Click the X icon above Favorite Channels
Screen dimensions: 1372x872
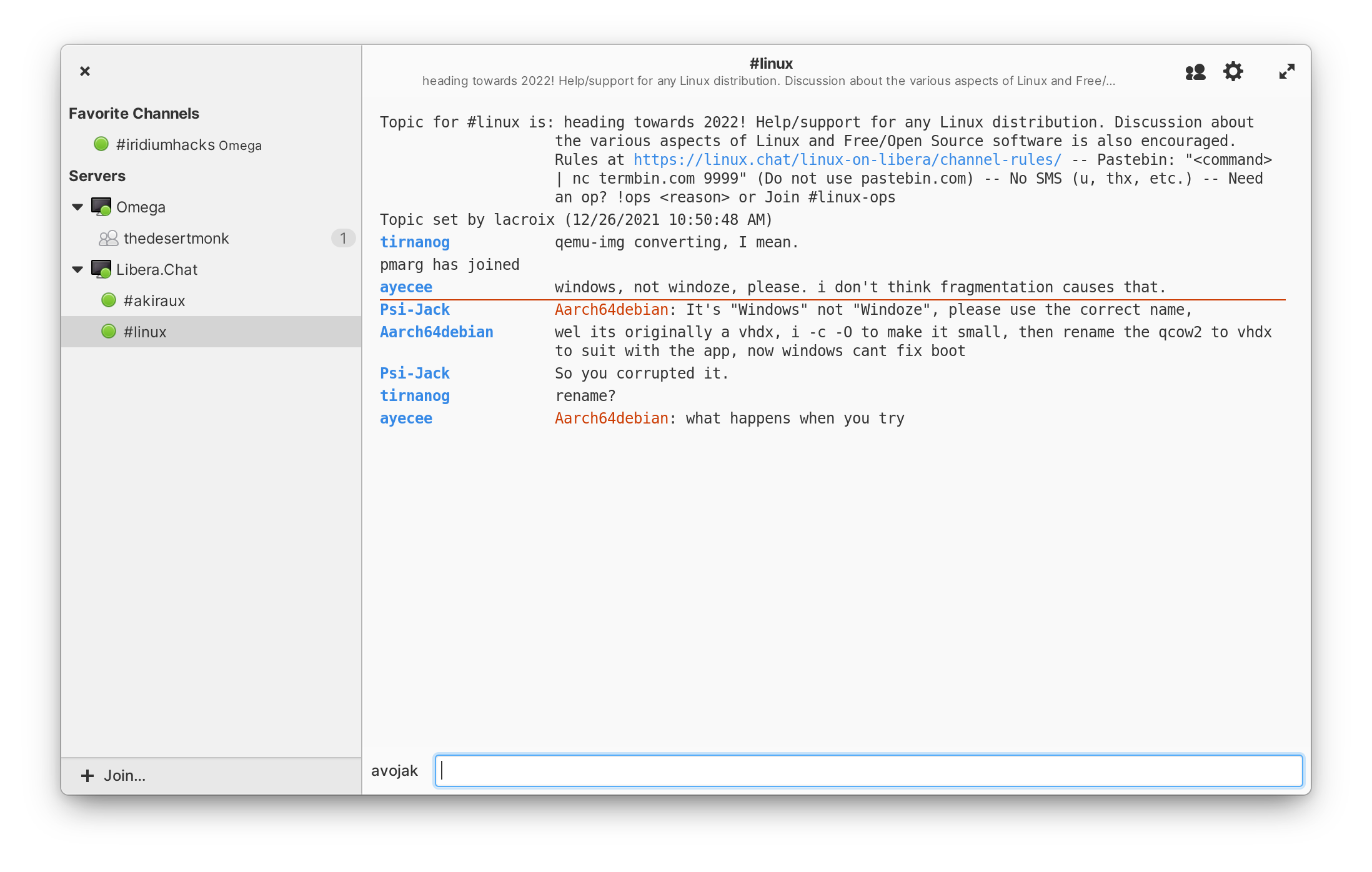(85, 71)
